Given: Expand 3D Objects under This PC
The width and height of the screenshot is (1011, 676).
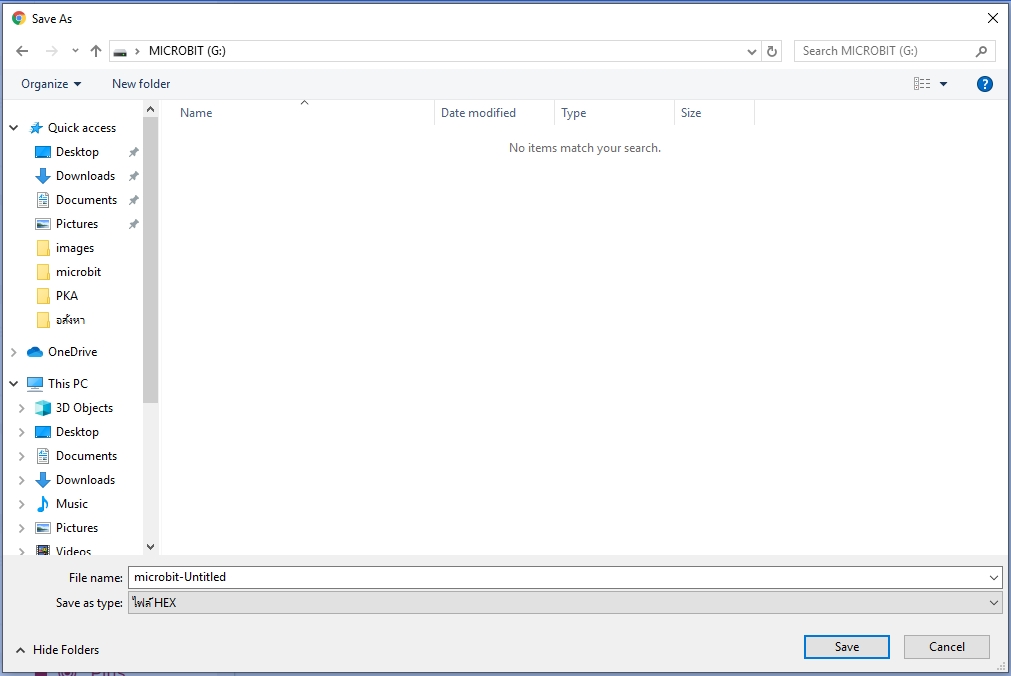Looking at the screenshot, I should [x=21, y=408].
